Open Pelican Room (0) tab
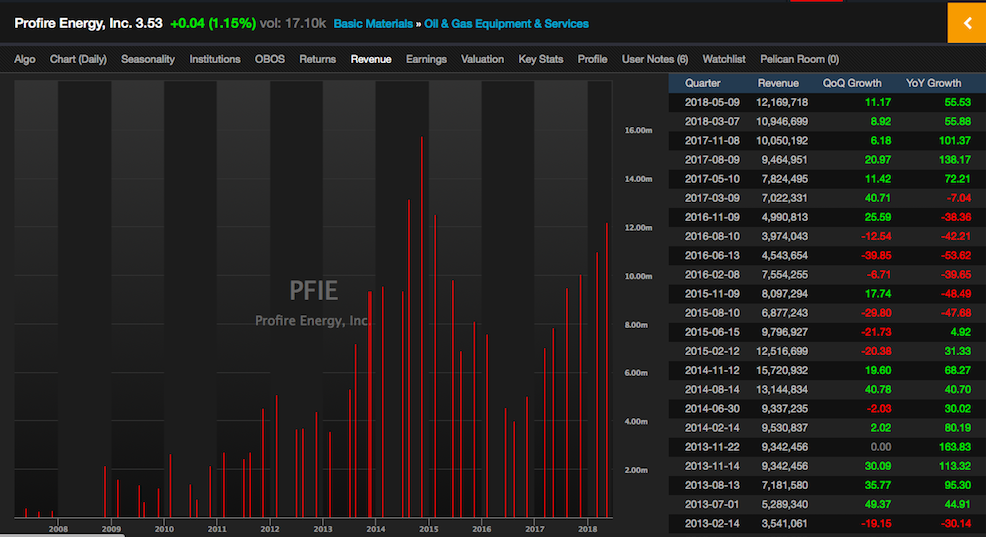The width and height of the screenshot is (986, 537). click(x=799, y=59)
